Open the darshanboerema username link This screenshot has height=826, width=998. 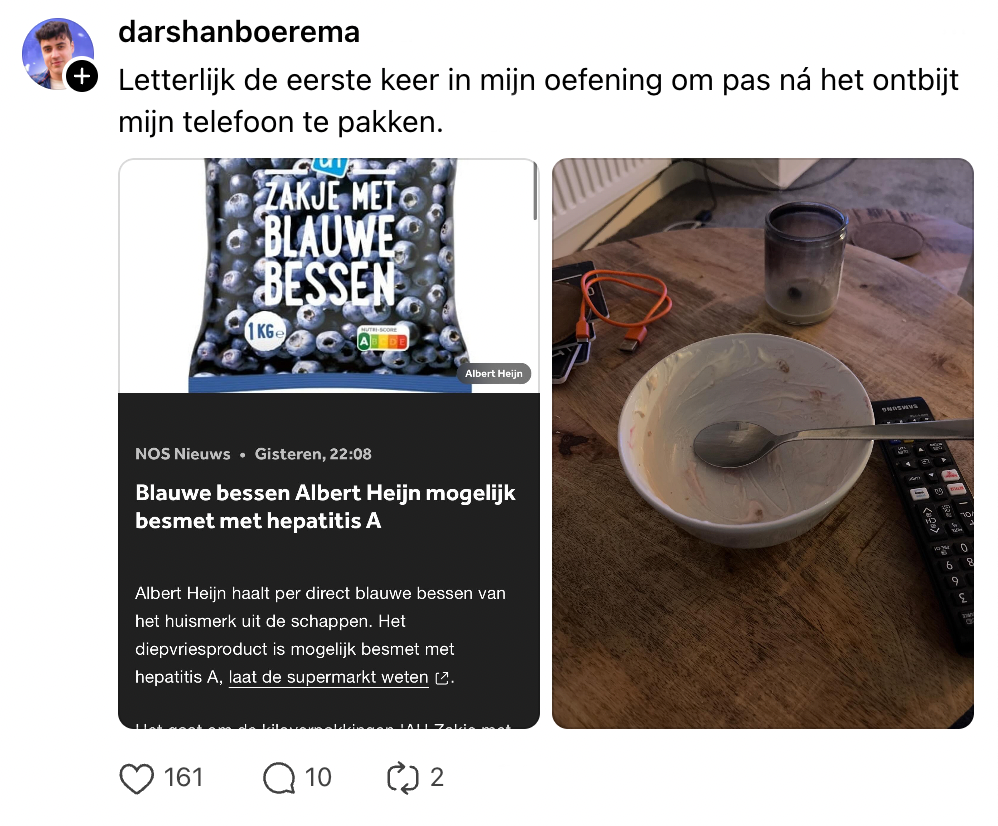(x=239, y=32)
